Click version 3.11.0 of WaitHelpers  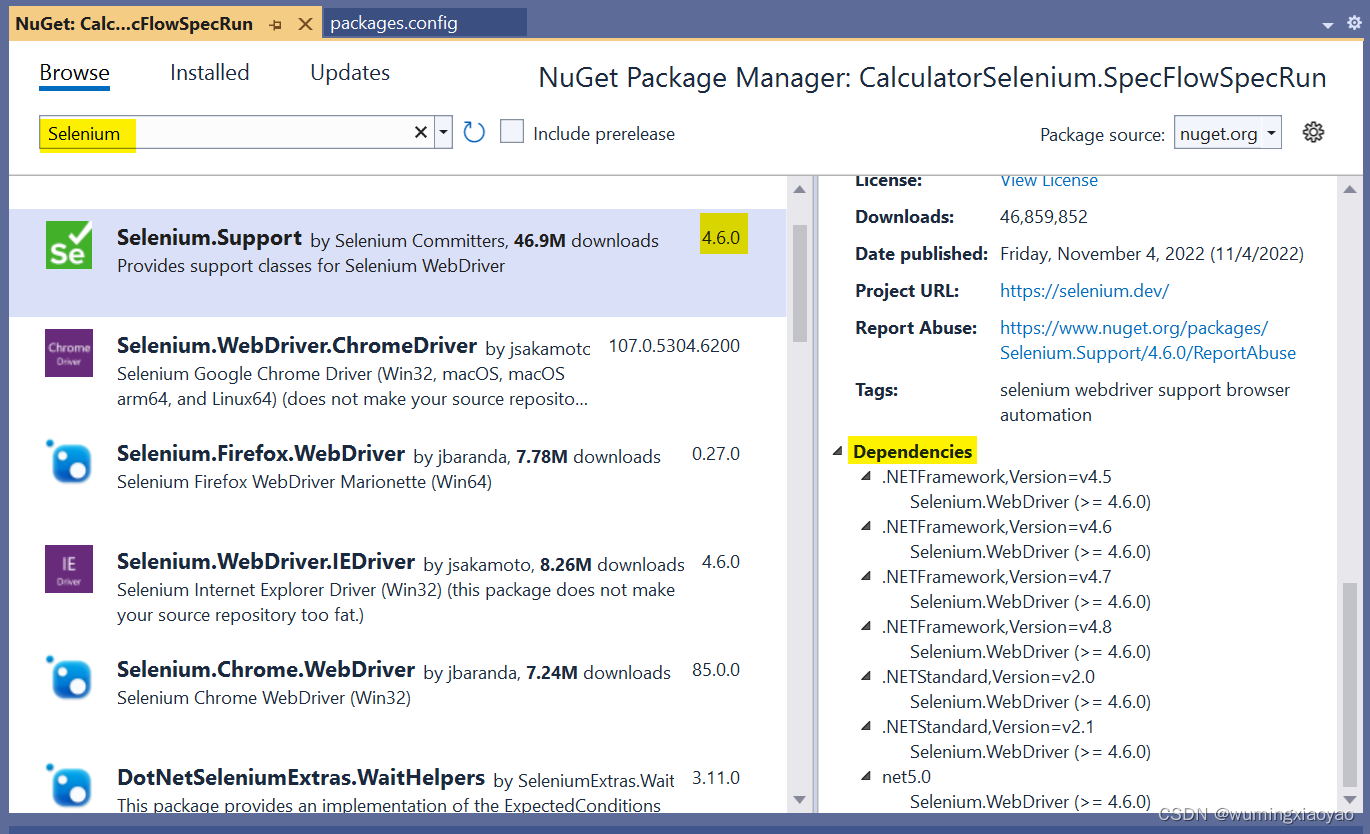click(716, 778)
